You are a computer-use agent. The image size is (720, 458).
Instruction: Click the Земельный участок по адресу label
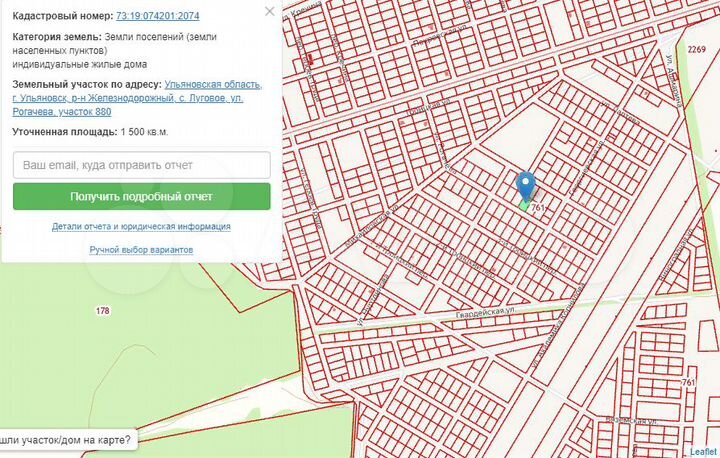coord(86,85)
